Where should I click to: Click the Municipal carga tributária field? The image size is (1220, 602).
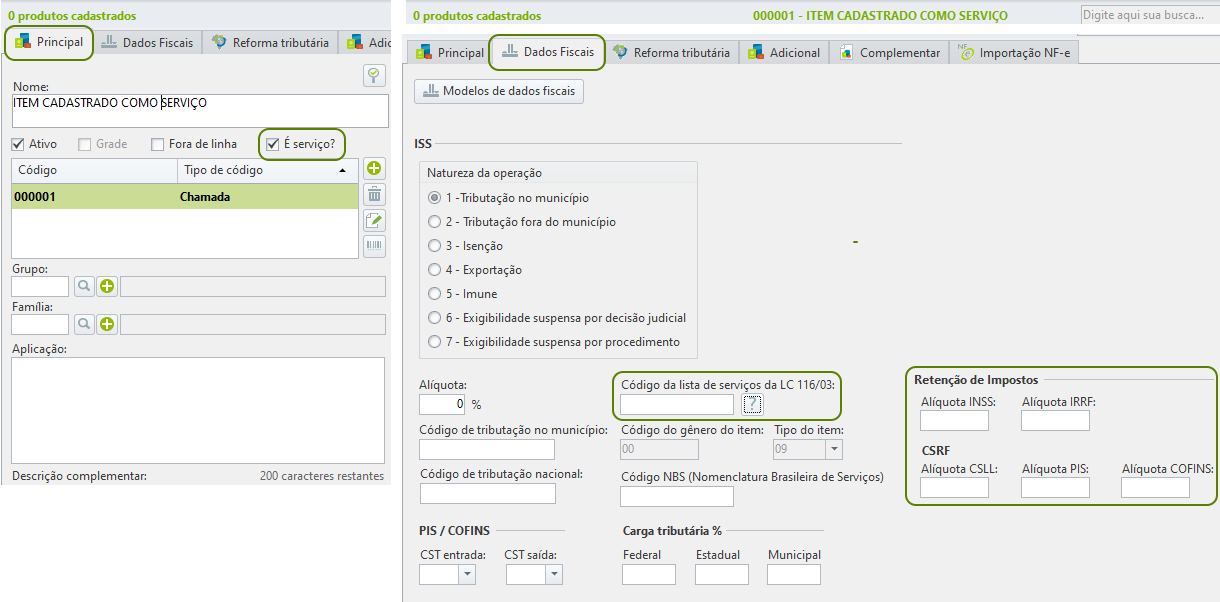794,574
